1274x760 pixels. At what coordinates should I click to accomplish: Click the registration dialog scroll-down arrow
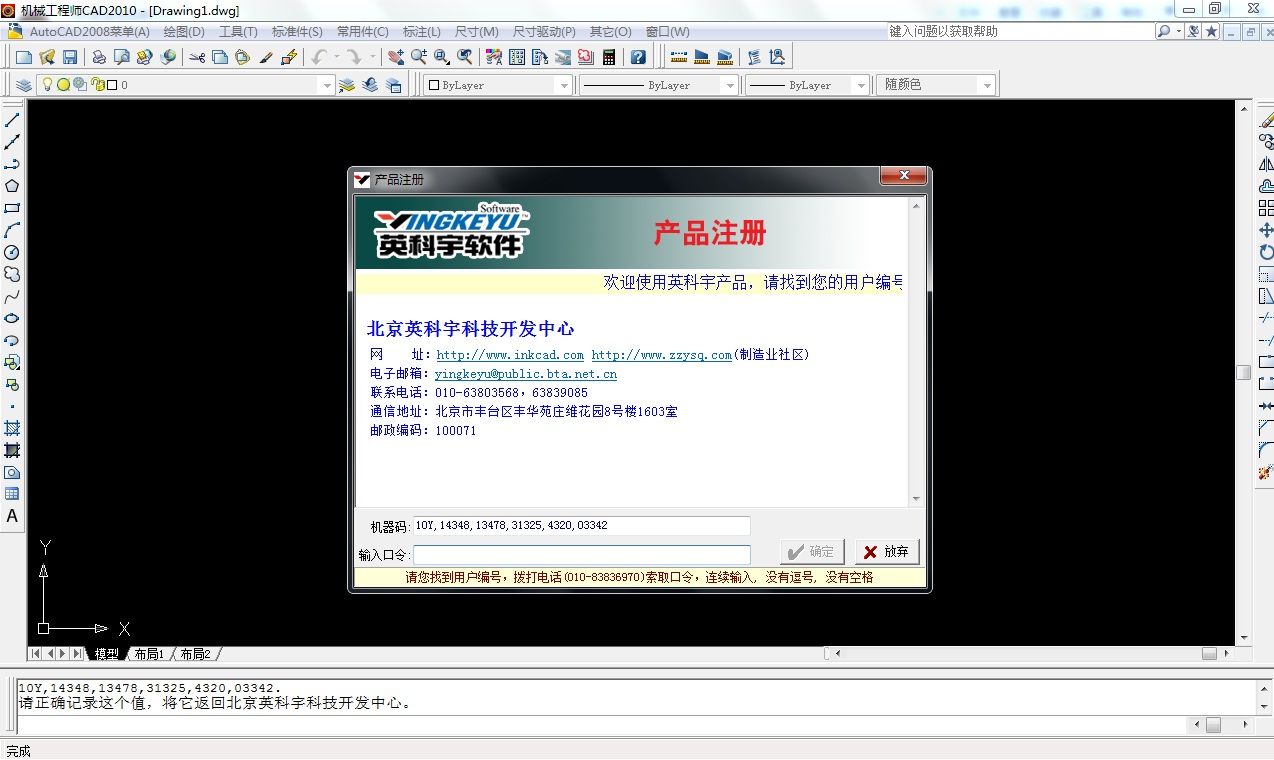click(x=915, y=498)
